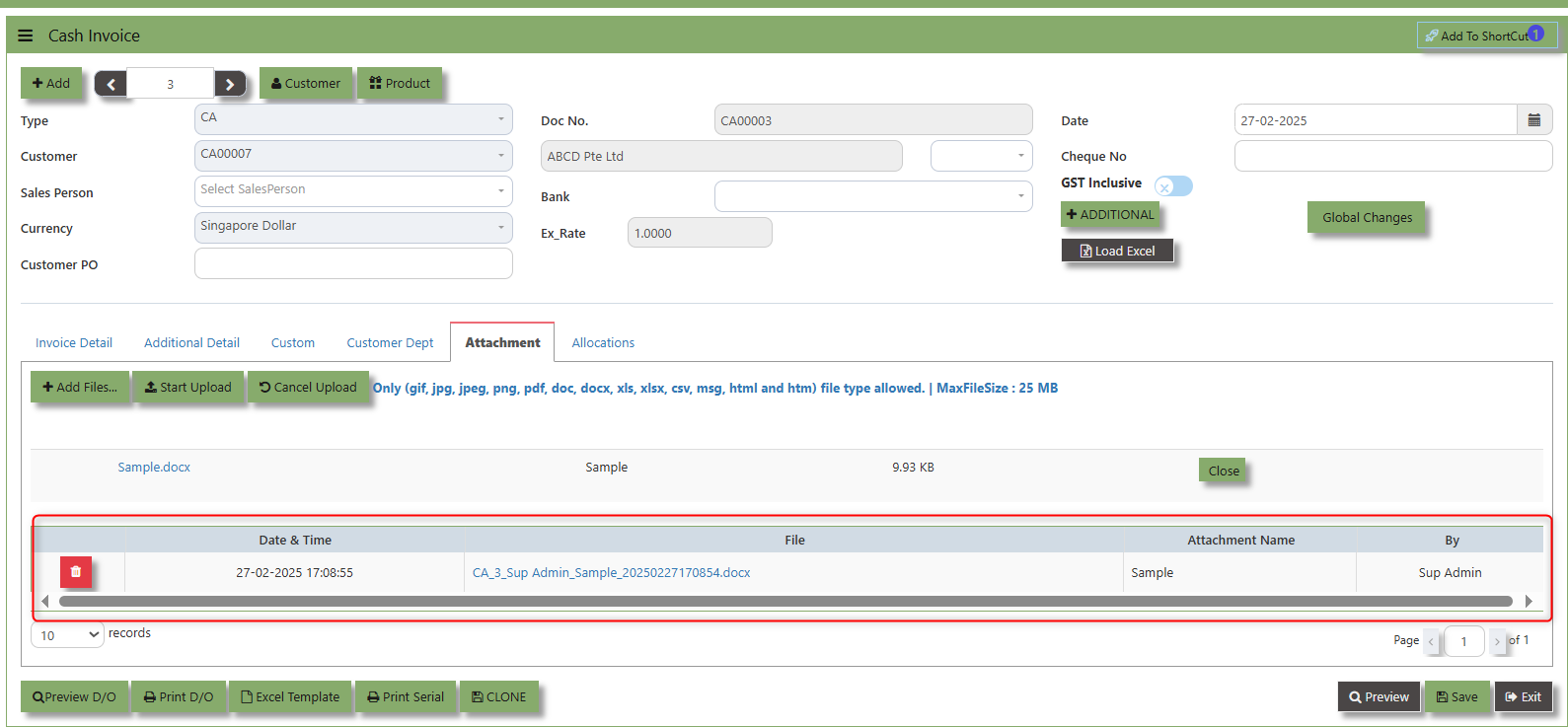Click the Add button
This screenshot has height=727, width=1568.
[51, 83]
